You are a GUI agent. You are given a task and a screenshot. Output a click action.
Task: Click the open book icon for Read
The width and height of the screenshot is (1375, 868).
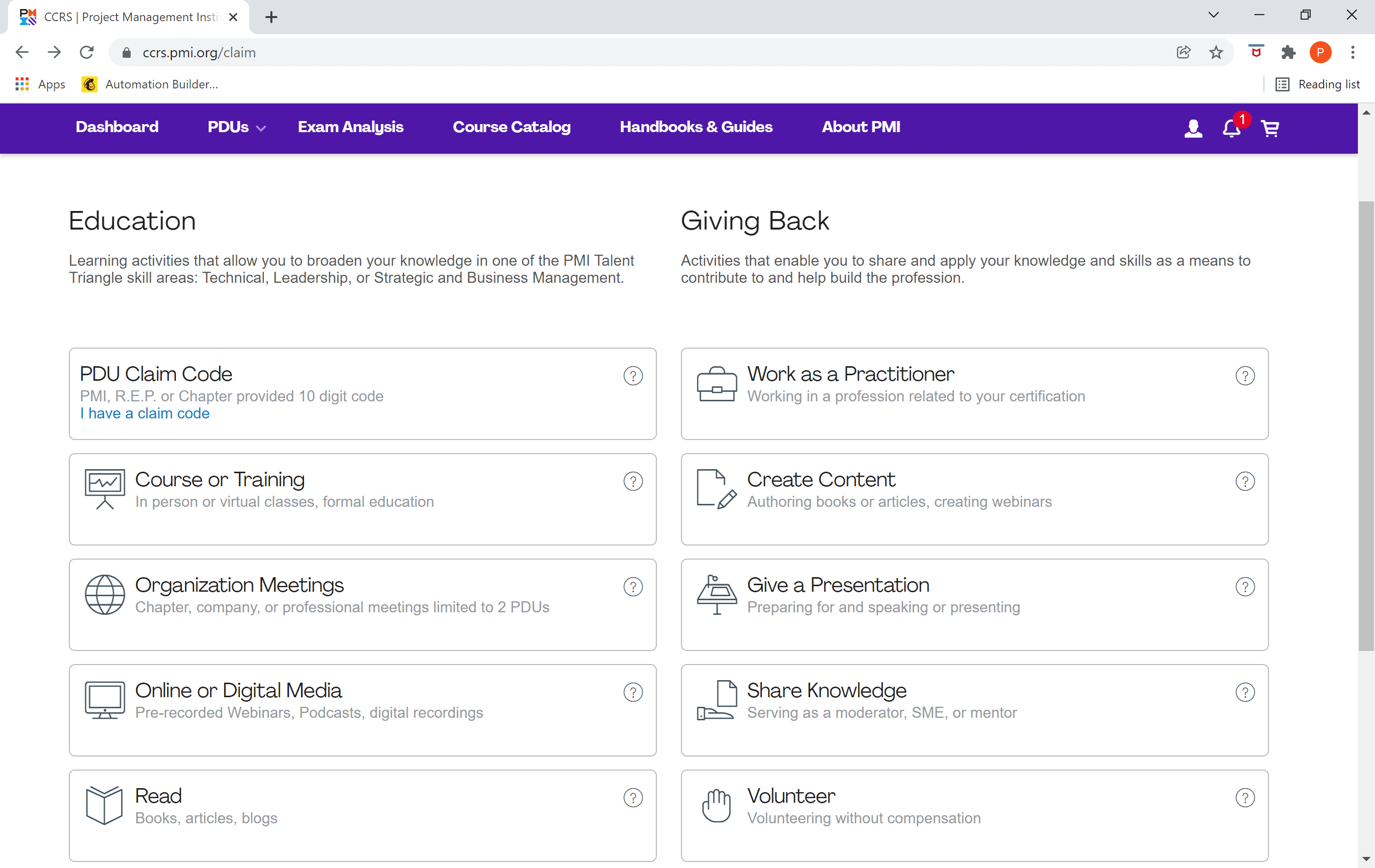105,805
